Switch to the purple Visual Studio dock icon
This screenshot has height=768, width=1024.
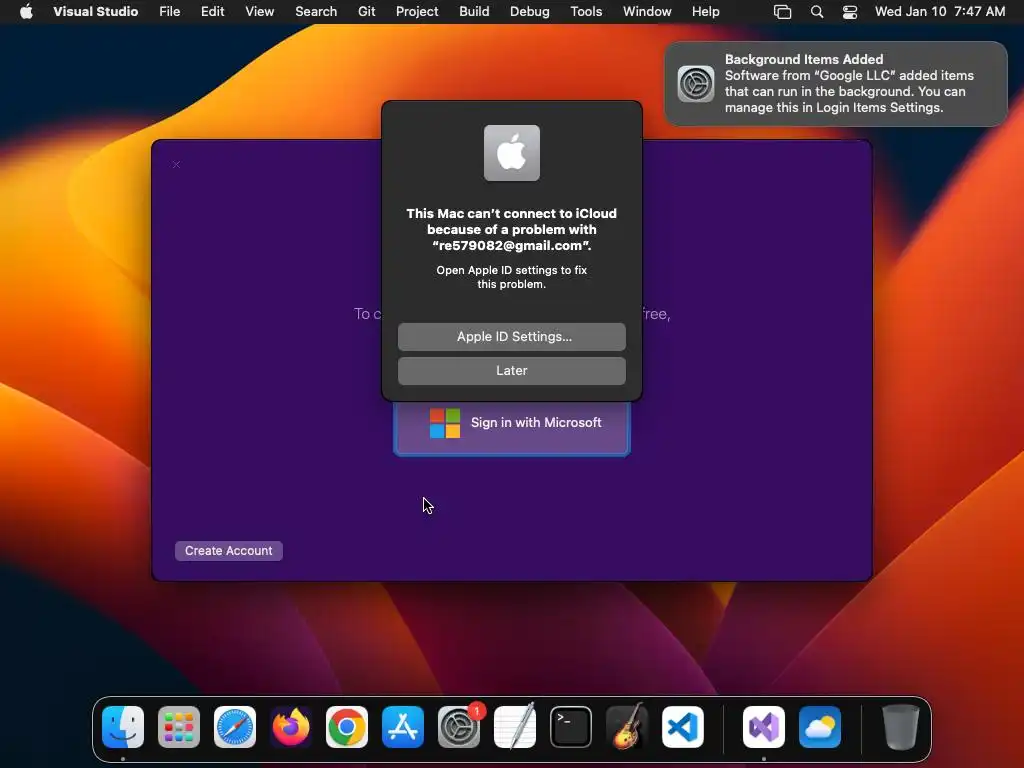pyautogui.click(x=764, y=727)
